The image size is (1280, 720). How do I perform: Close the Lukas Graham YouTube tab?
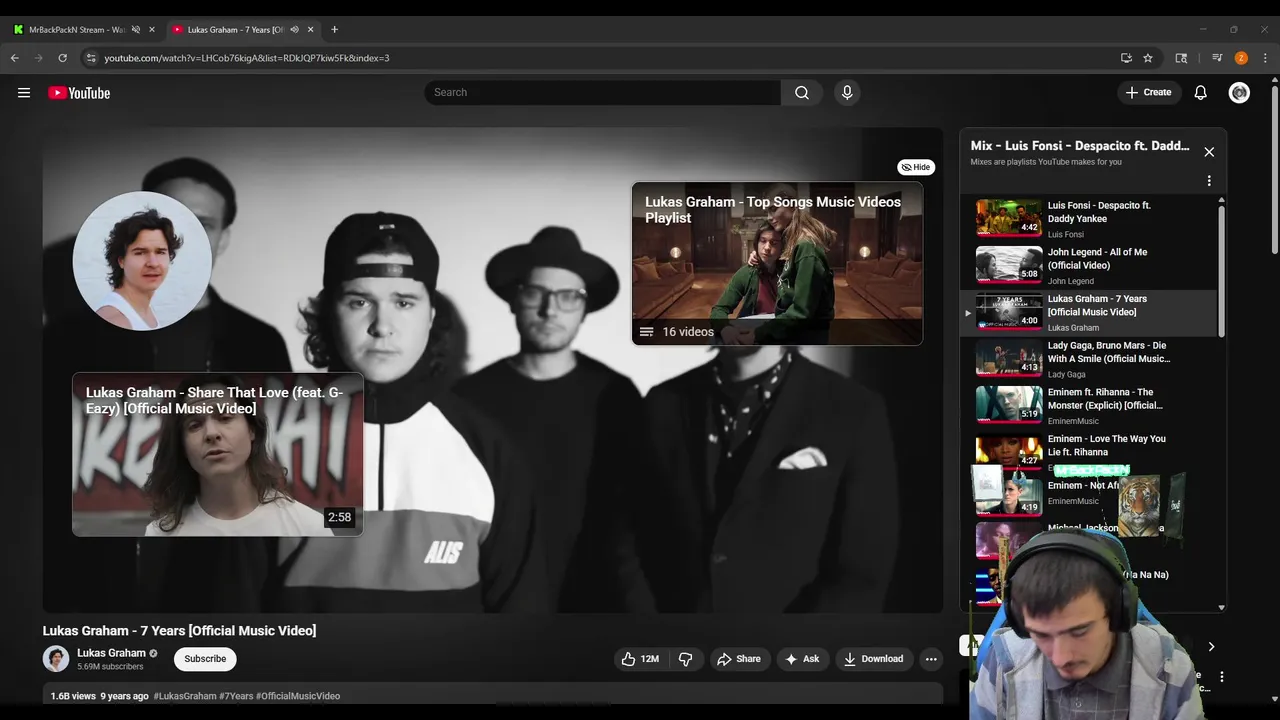310,29
